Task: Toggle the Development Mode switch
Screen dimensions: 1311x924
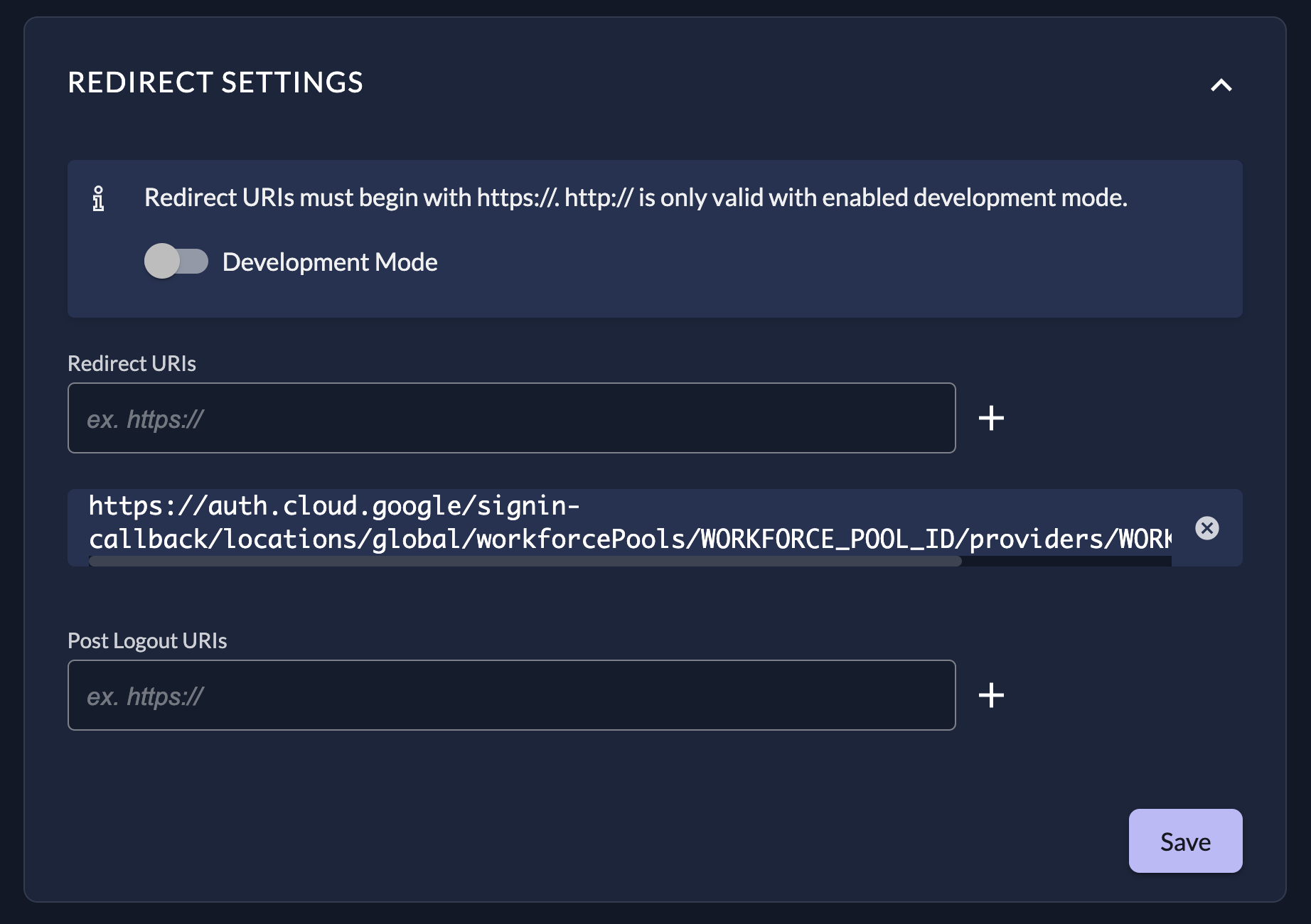Action: pyautogui.click(x=178, y=262)
